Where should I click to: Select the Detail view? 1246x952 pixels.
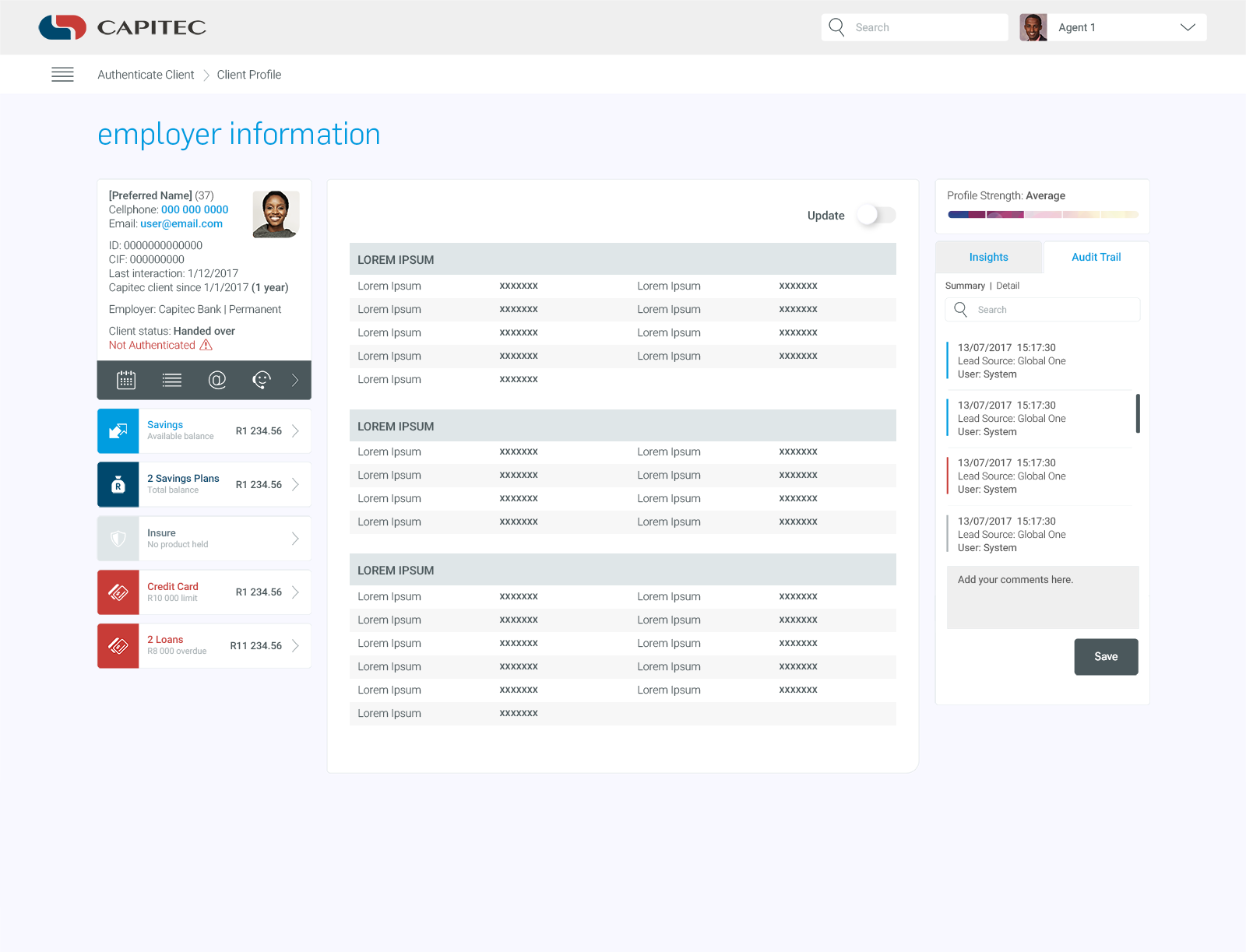[1008, 286]
